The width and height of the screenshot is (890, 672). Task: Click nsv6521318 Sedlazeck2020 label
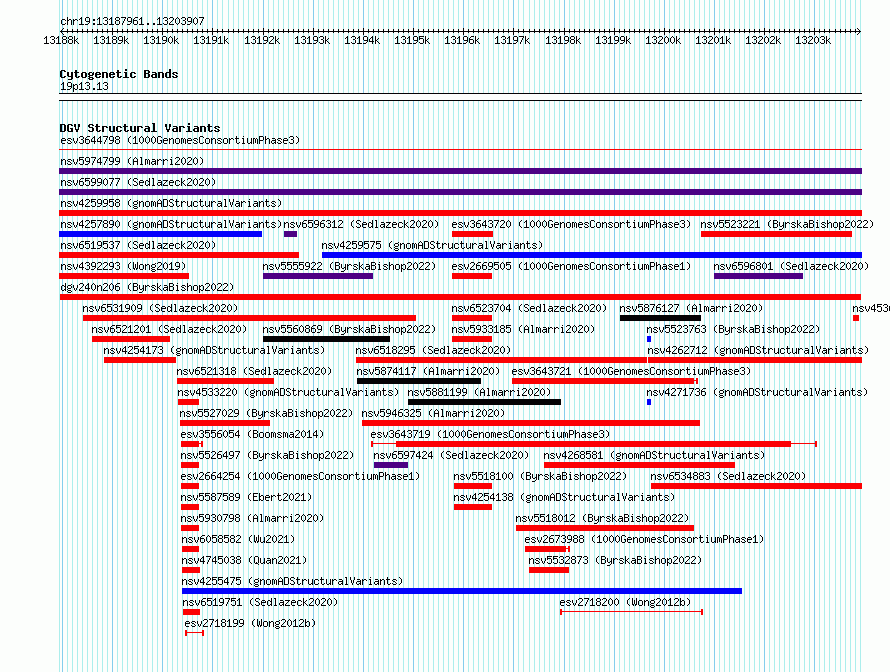(254, 371)
